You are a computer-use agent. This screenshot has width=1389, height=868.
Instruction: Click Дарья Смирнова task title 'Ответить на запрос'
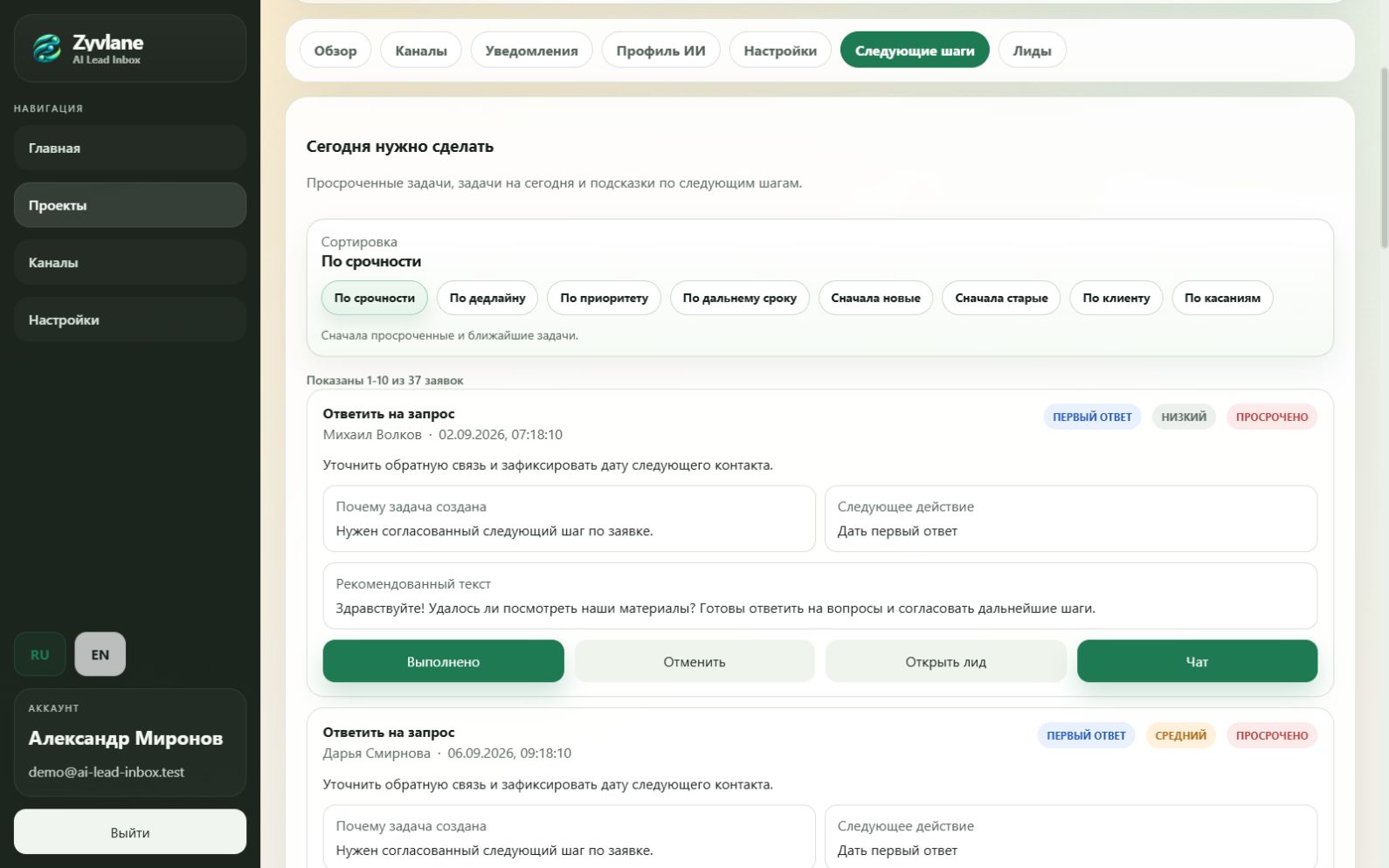click(x=389, y=732)
